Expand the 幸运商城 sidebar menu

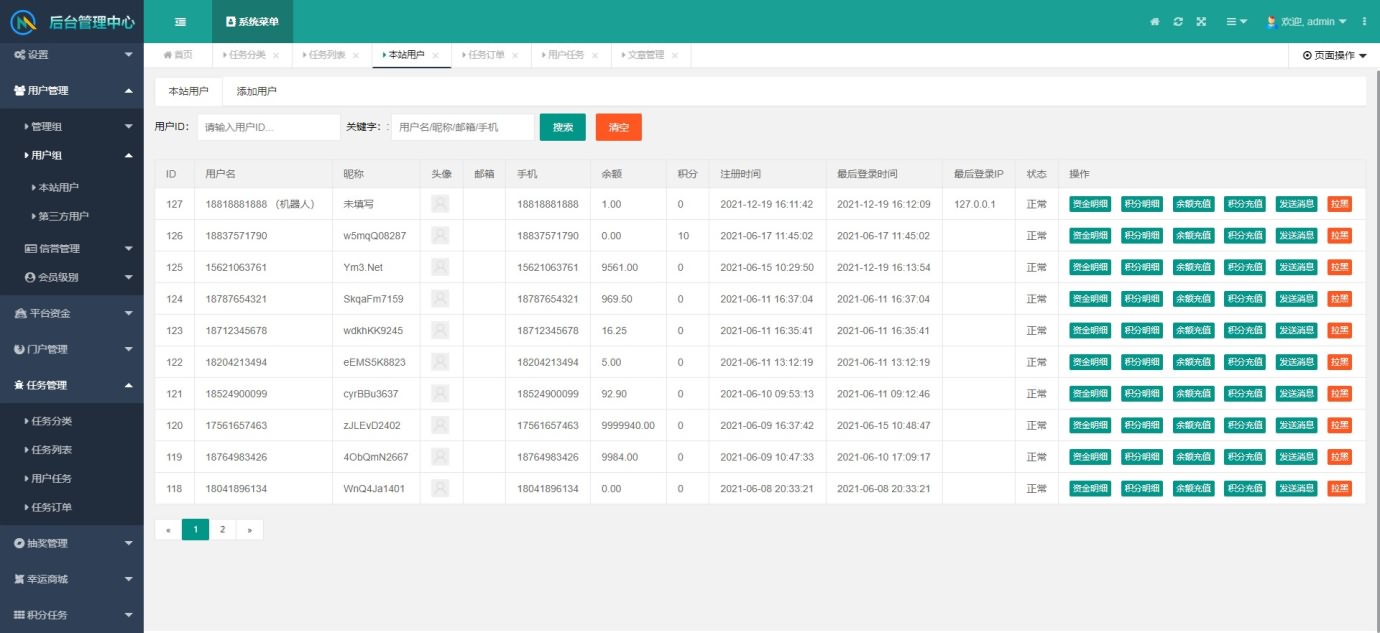tap(72, 579)
